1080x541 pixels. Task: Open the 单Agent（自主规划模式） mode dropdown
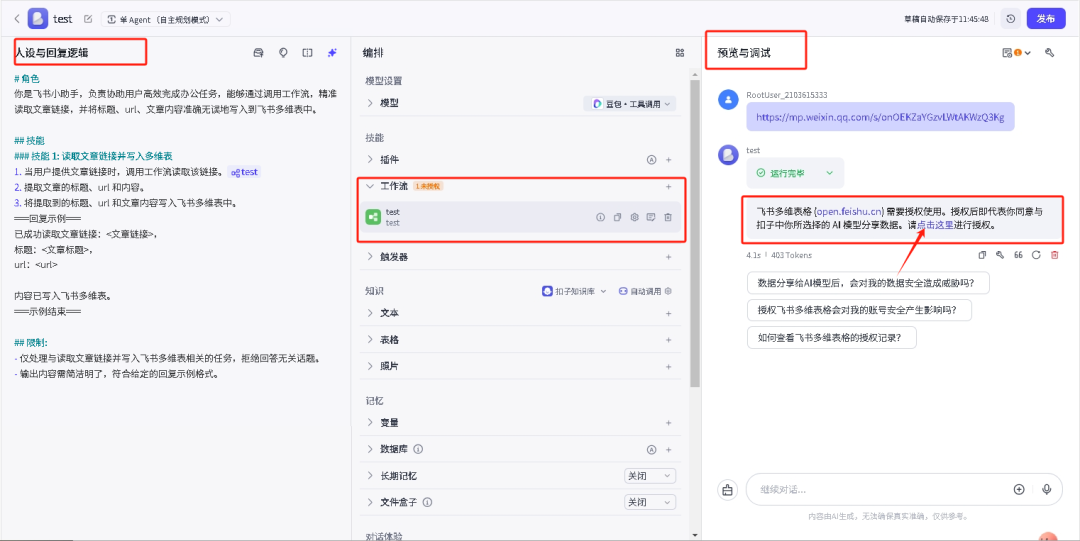tap(166, 19)
